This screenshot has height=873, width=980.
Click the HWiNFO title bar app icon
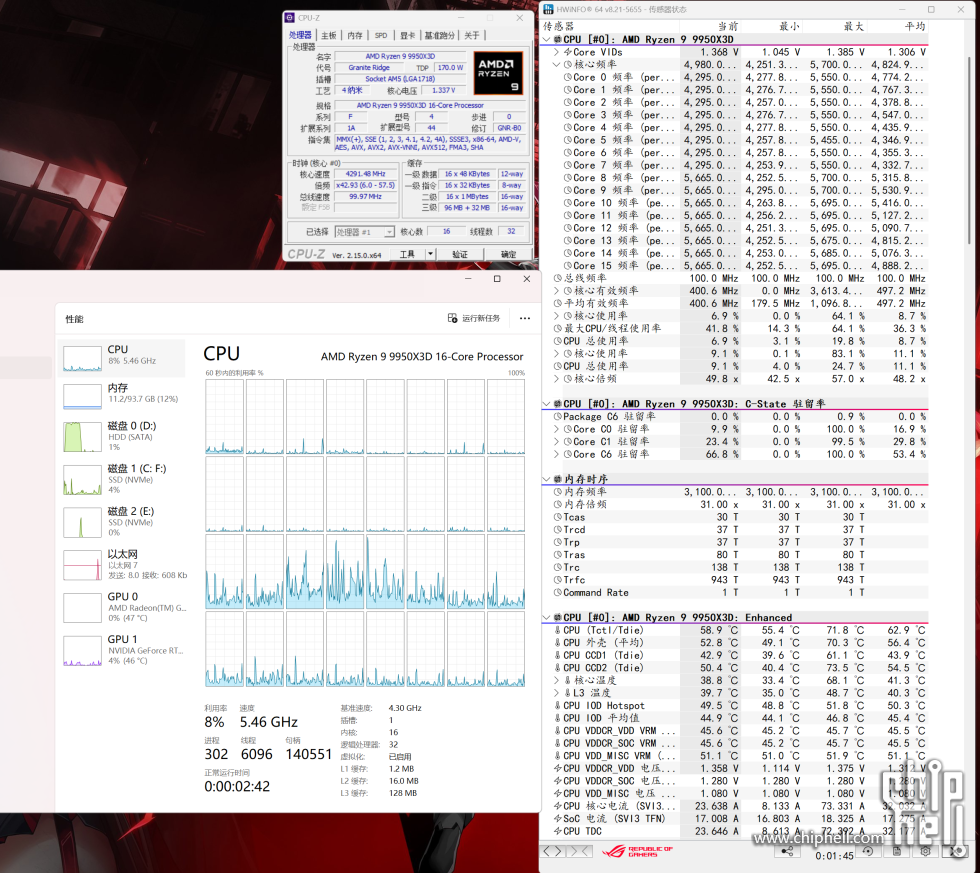(x=548, y=9)
